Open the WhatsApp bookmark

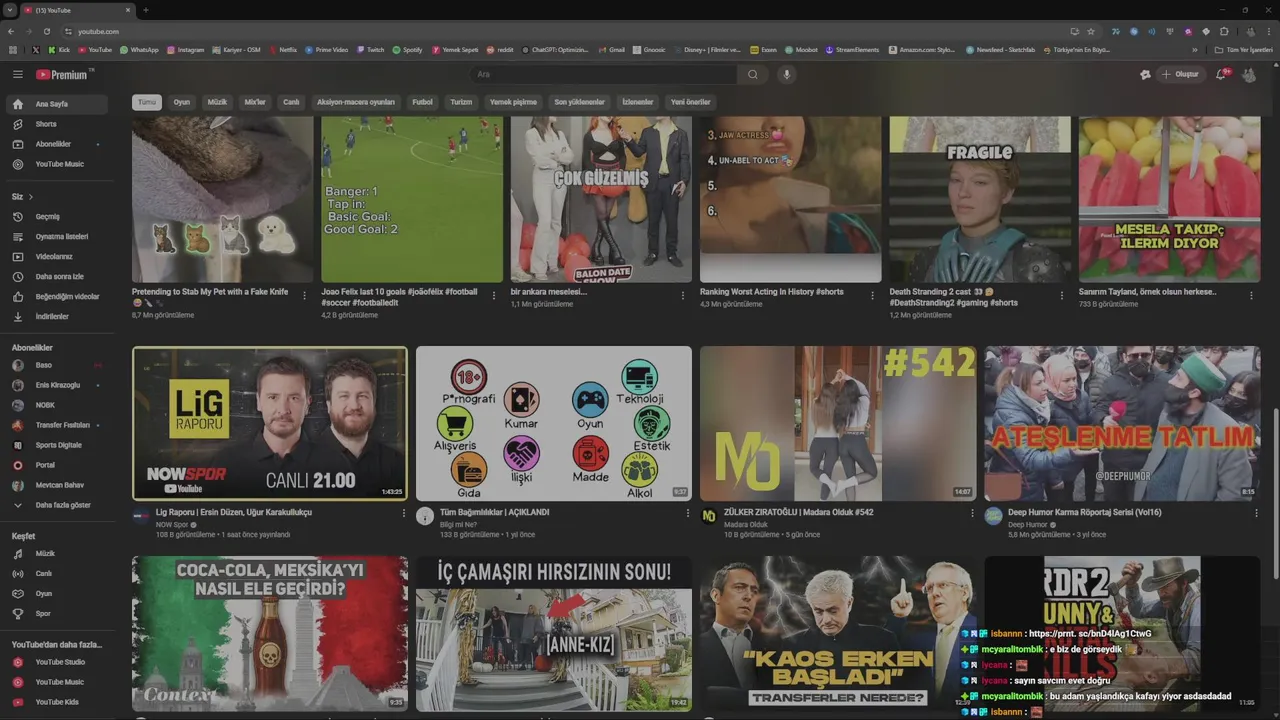pyautogui.click(x=139, y=49)
